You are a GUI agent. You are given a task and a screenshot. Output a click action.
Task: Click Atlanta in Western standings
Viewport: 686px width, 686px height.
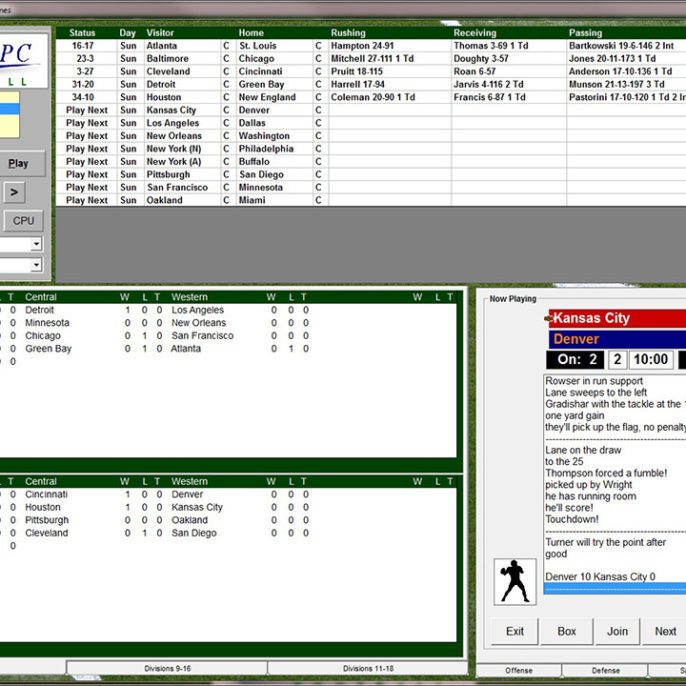(x=186, y=349)
